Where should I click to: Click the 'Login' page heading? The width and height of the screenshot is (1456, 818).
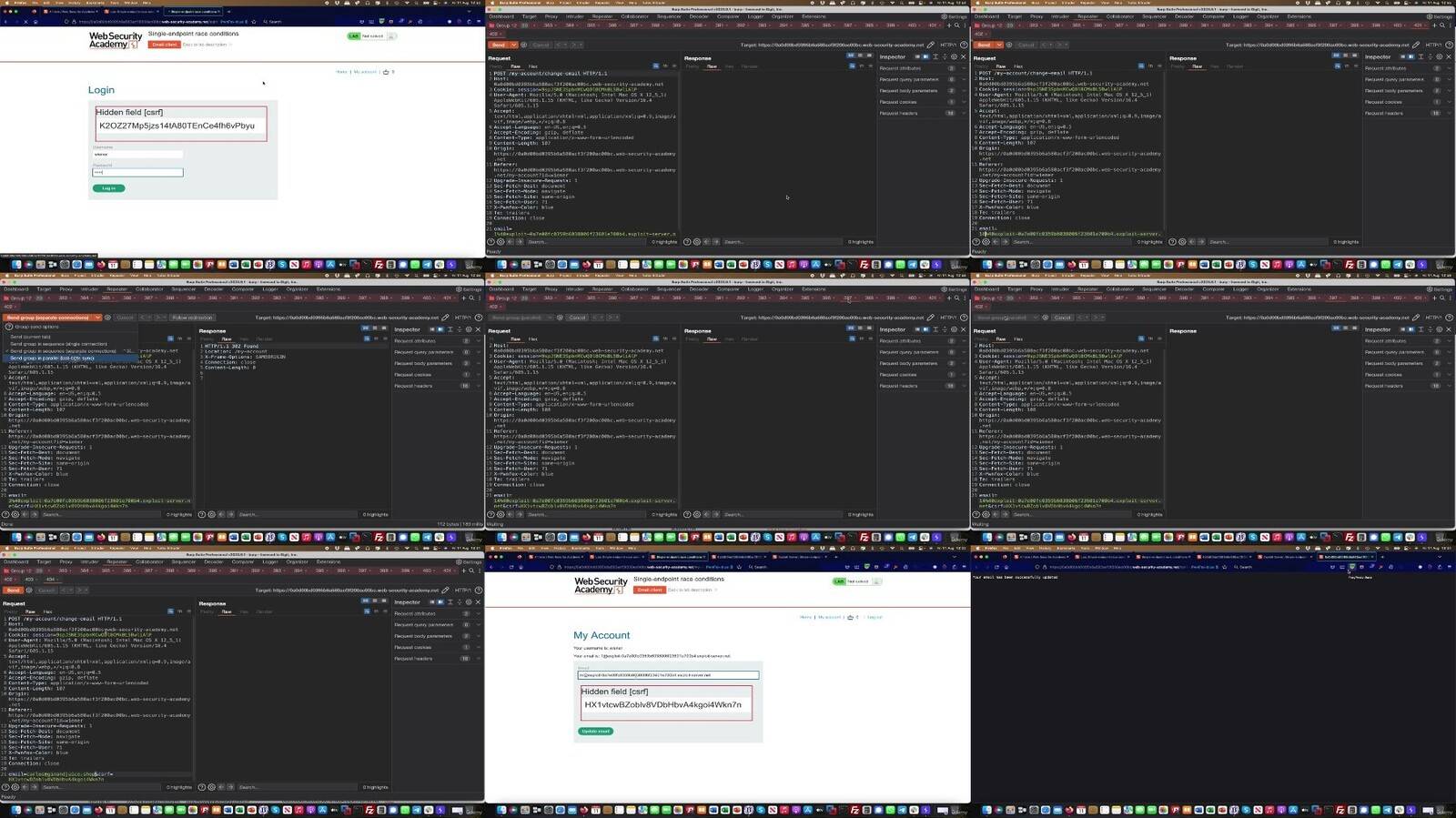pyautogui.click(x=101, y=90)
